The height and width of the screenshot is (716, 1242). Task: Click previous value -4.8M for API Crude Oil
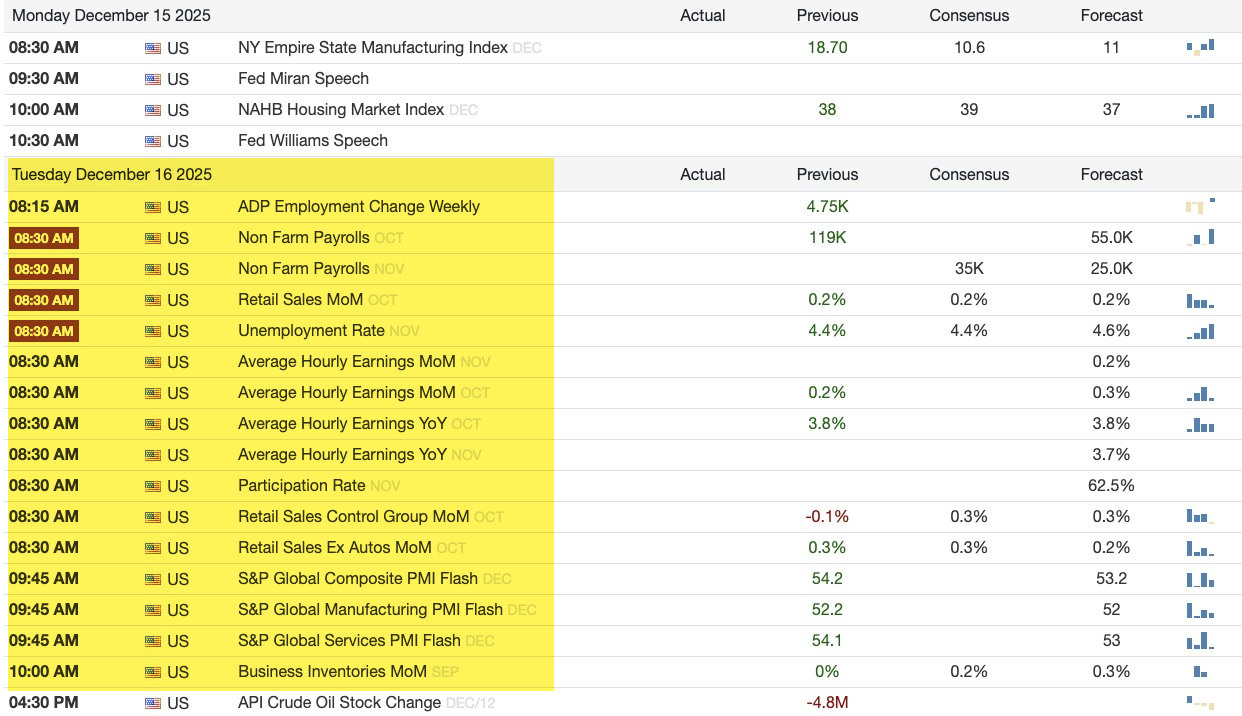(x=827, y=702)
